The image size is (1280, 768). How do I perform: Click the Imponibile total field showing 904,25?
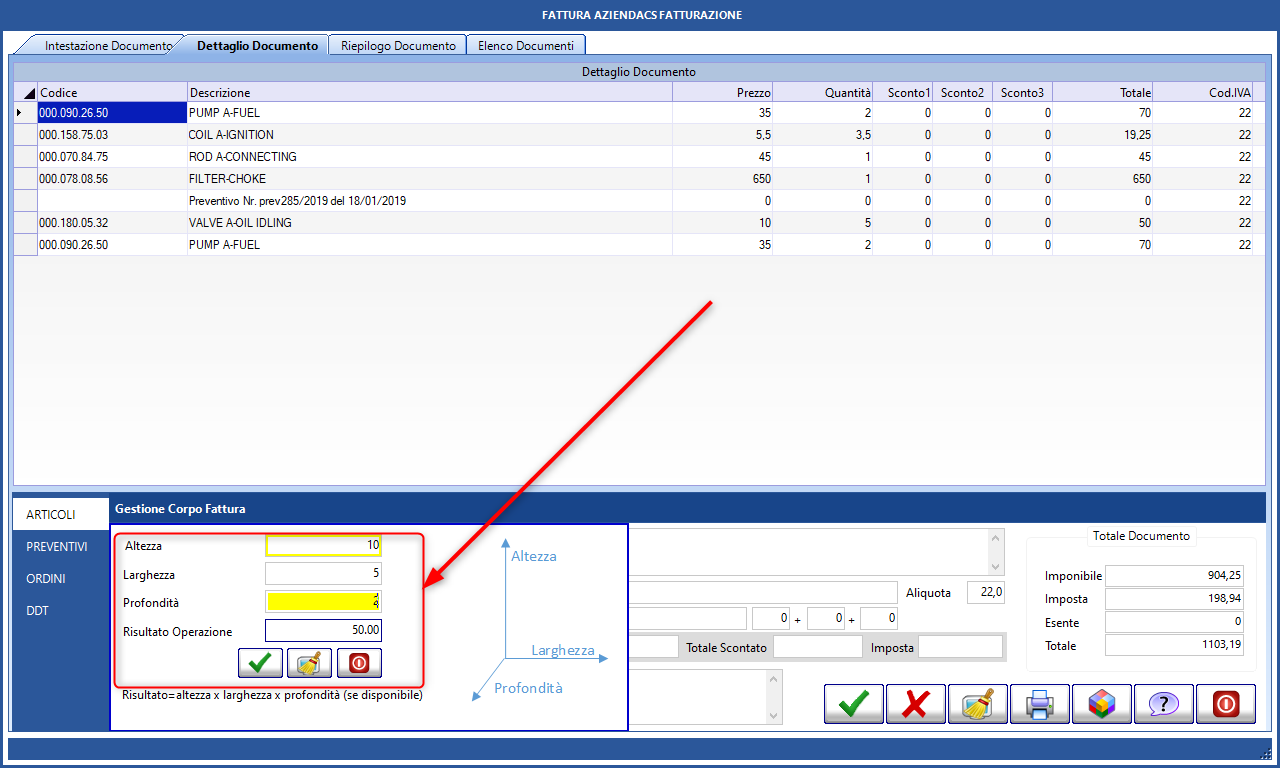1174,576
